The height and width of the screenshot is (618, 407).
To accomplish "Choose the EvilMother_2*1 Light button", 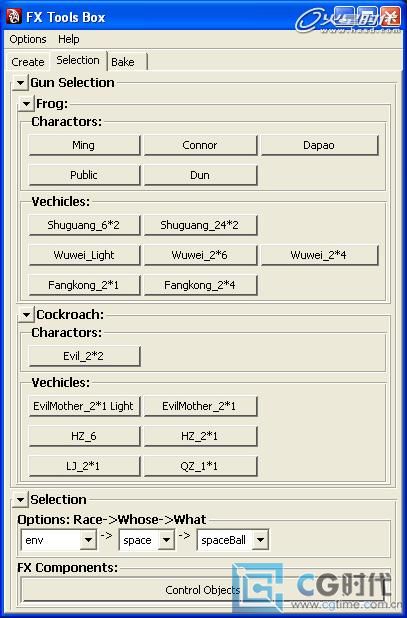I will 84,406.
